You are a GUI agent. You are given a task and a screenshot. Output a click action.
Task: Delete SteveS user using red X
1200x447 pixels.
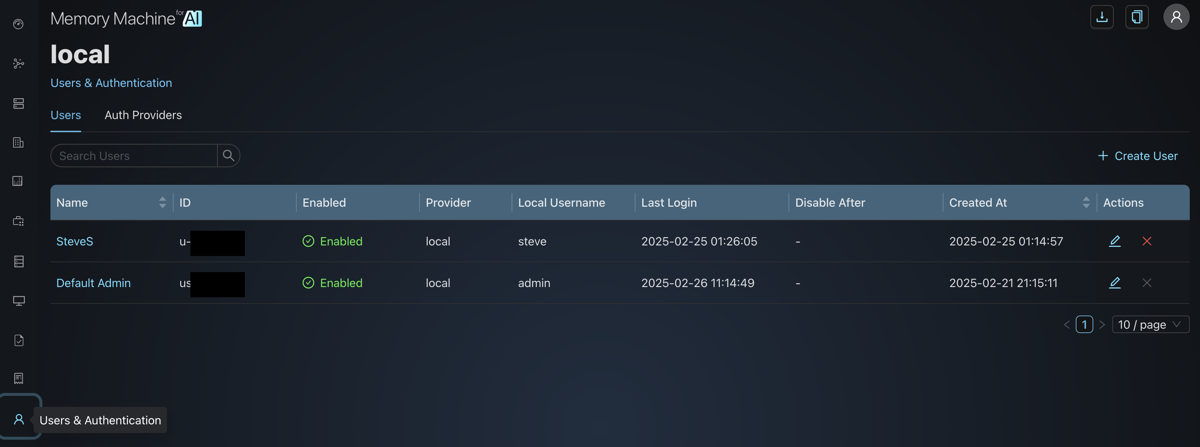tap(1147, 241)
